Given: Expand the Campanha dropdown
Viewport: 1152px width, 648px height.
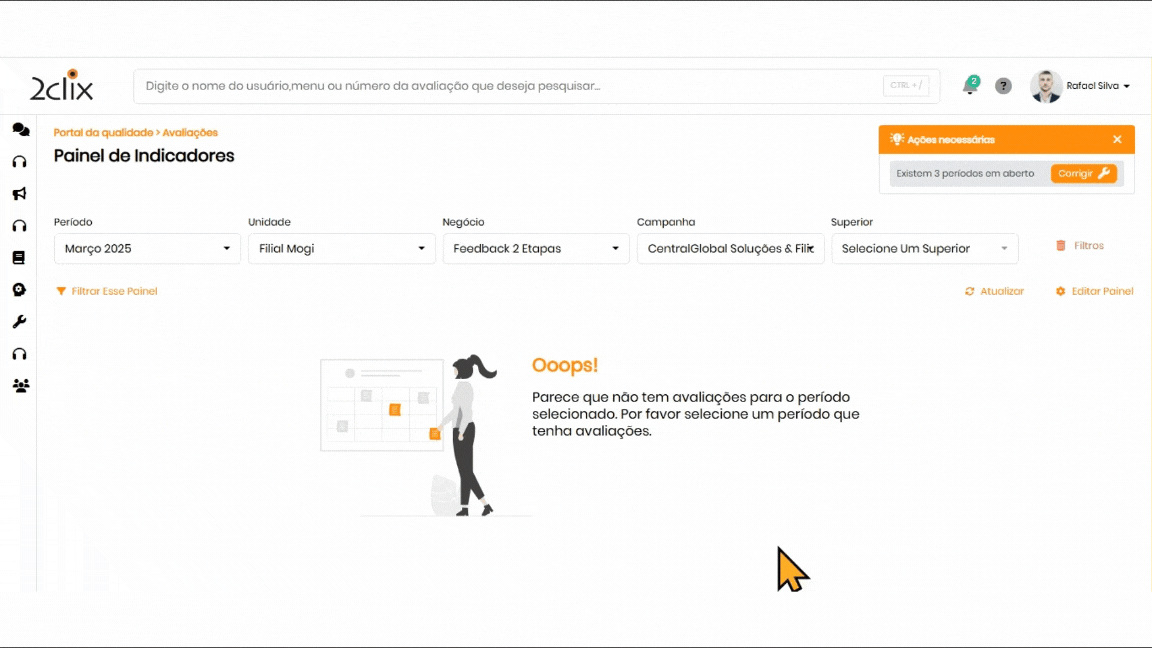Looking at the screenshot, I should 730,249.
